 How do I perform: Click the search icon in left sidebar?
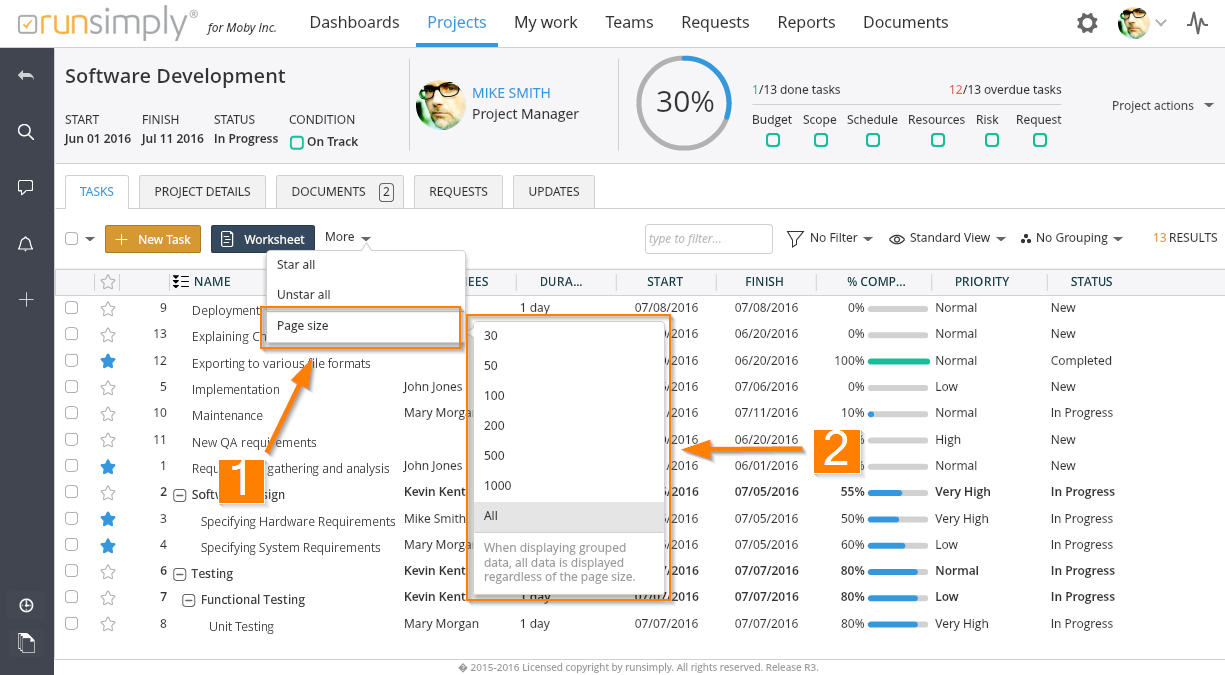coord(26,132)
